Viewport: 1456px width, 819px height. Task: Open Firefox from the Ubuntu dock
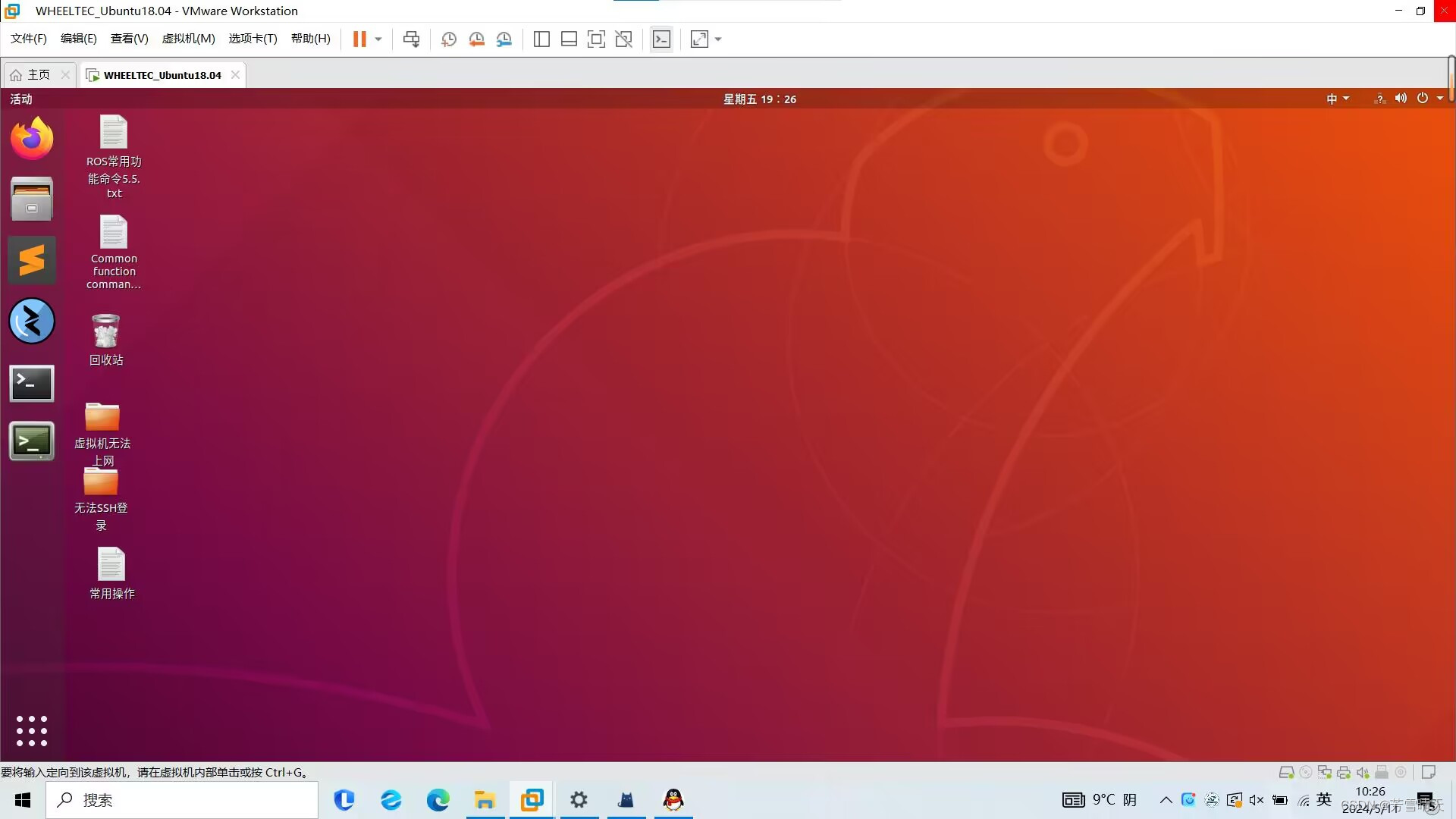tap(32, 139)
